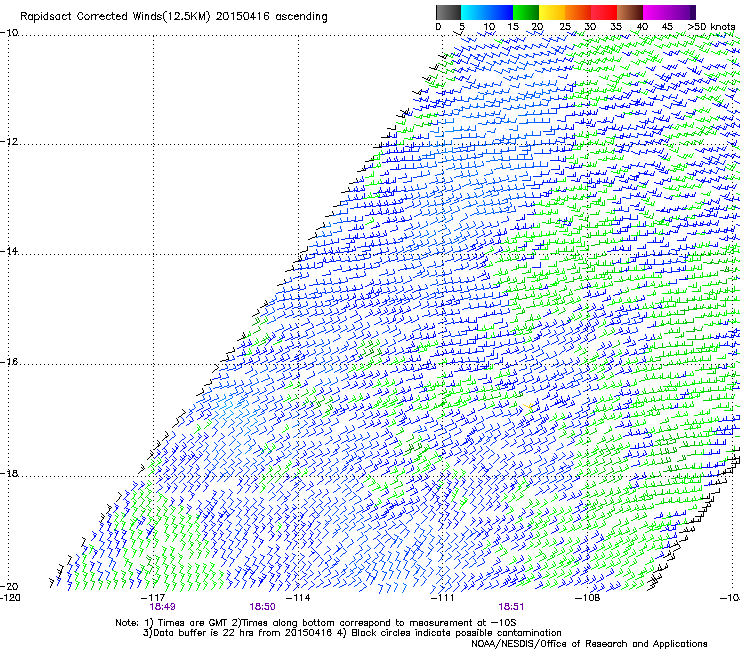Click the purple 18:51 time label

pyautogui.click(x=511, y=607)
